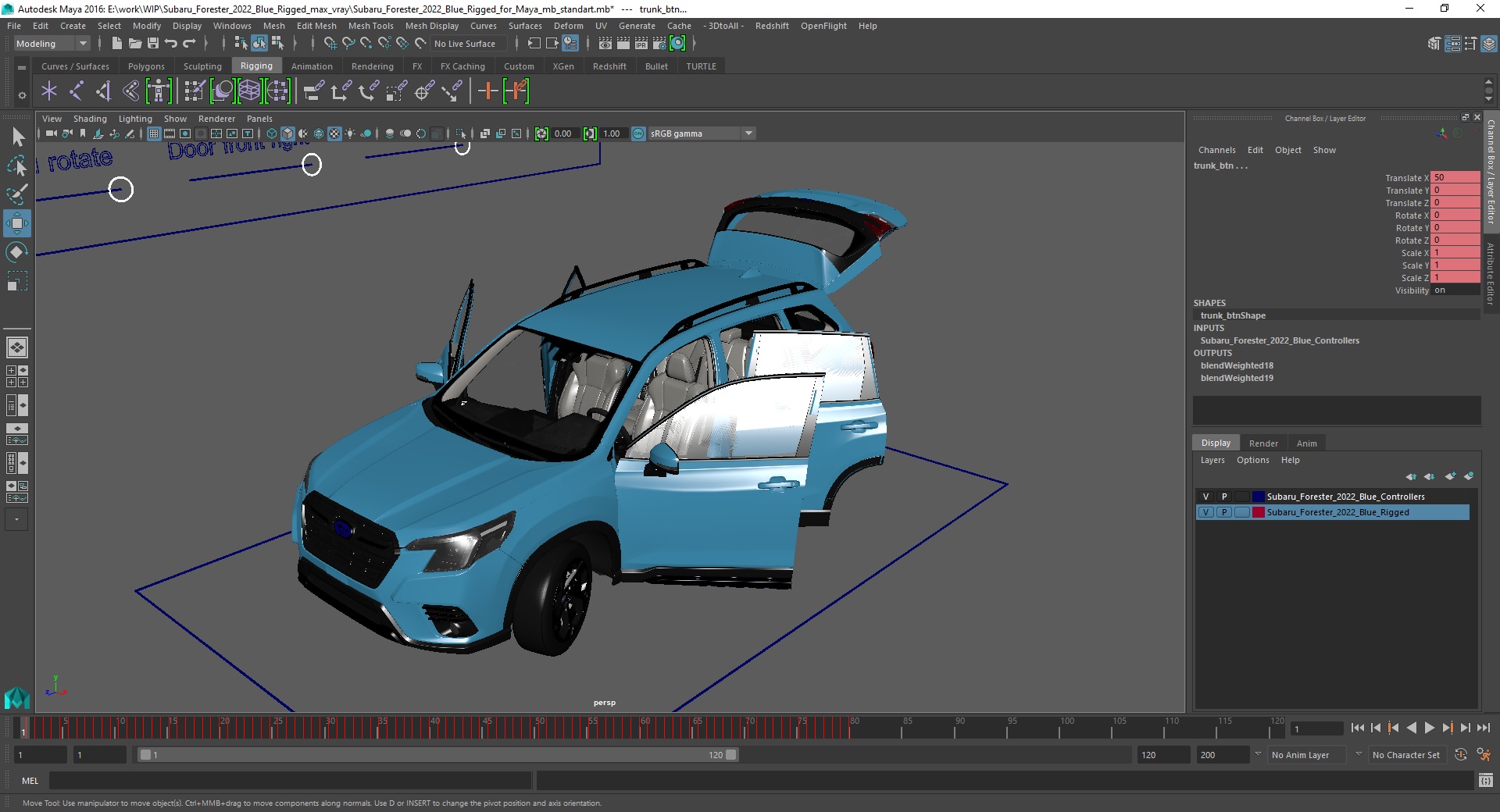Screen dimensions: 1500x812
Task: Click the Set Key plus shelf icon
Action: pos(488,91)
